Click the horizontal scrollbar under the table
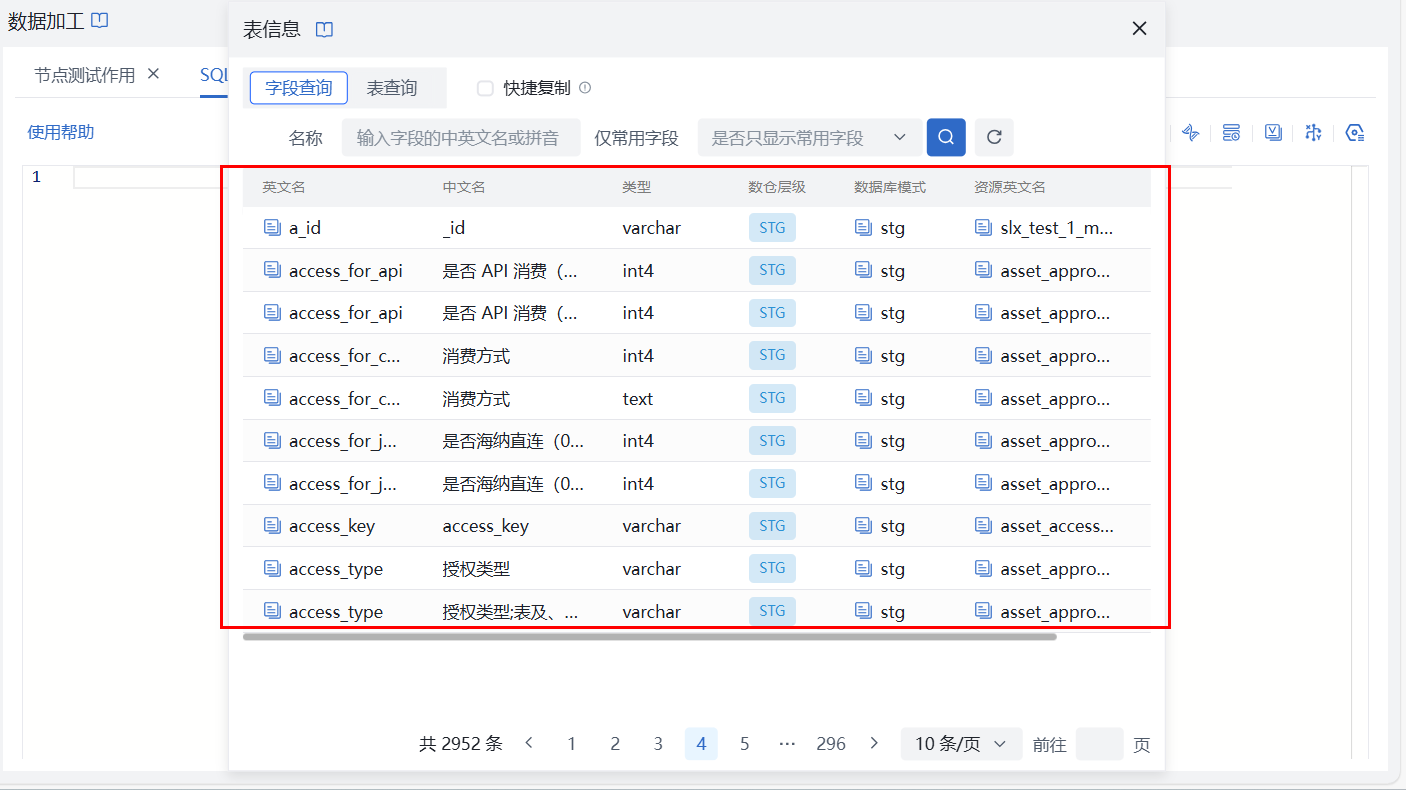 [650, 636]
